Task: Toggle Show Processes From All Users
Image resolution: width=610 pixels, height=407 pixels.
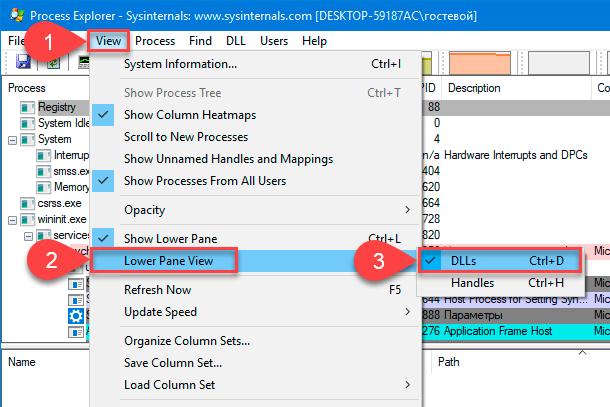Action: (256, 181)
